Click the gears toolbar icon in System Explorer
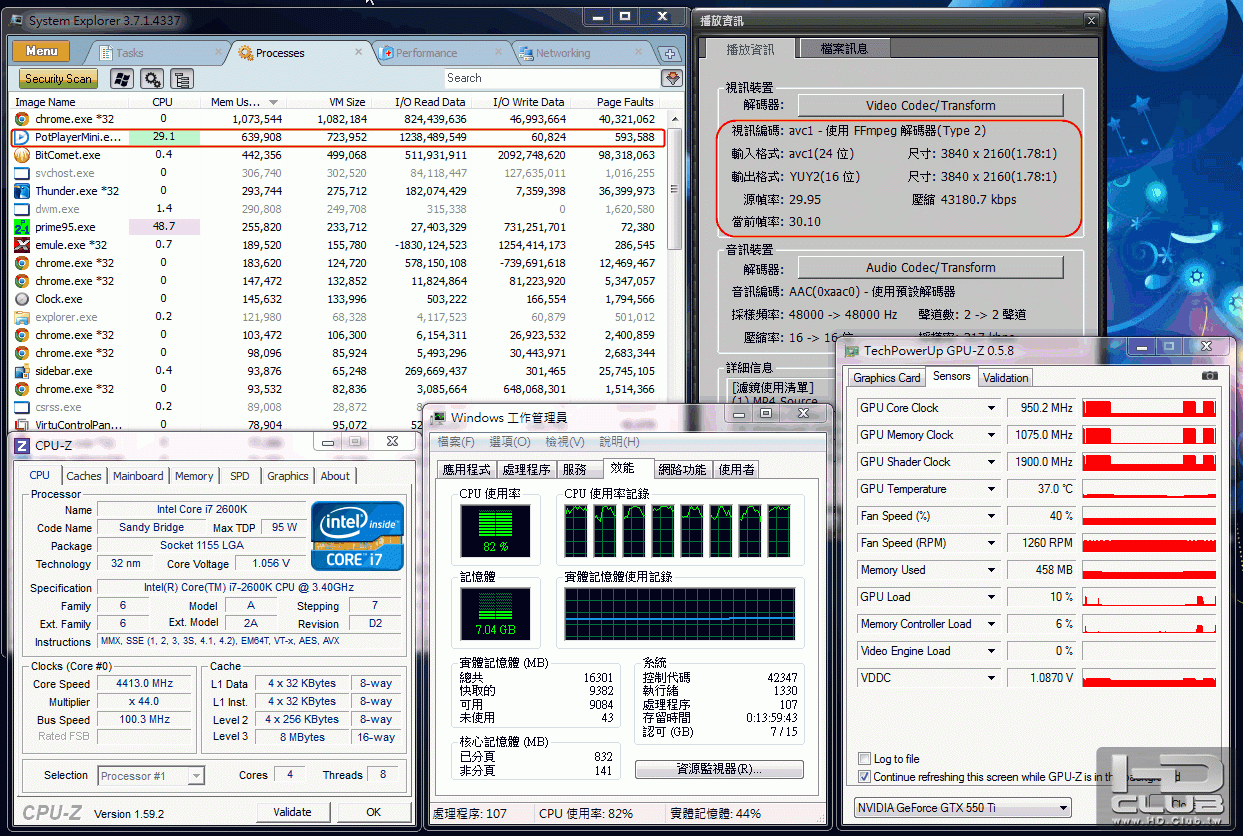 [152, 79]
